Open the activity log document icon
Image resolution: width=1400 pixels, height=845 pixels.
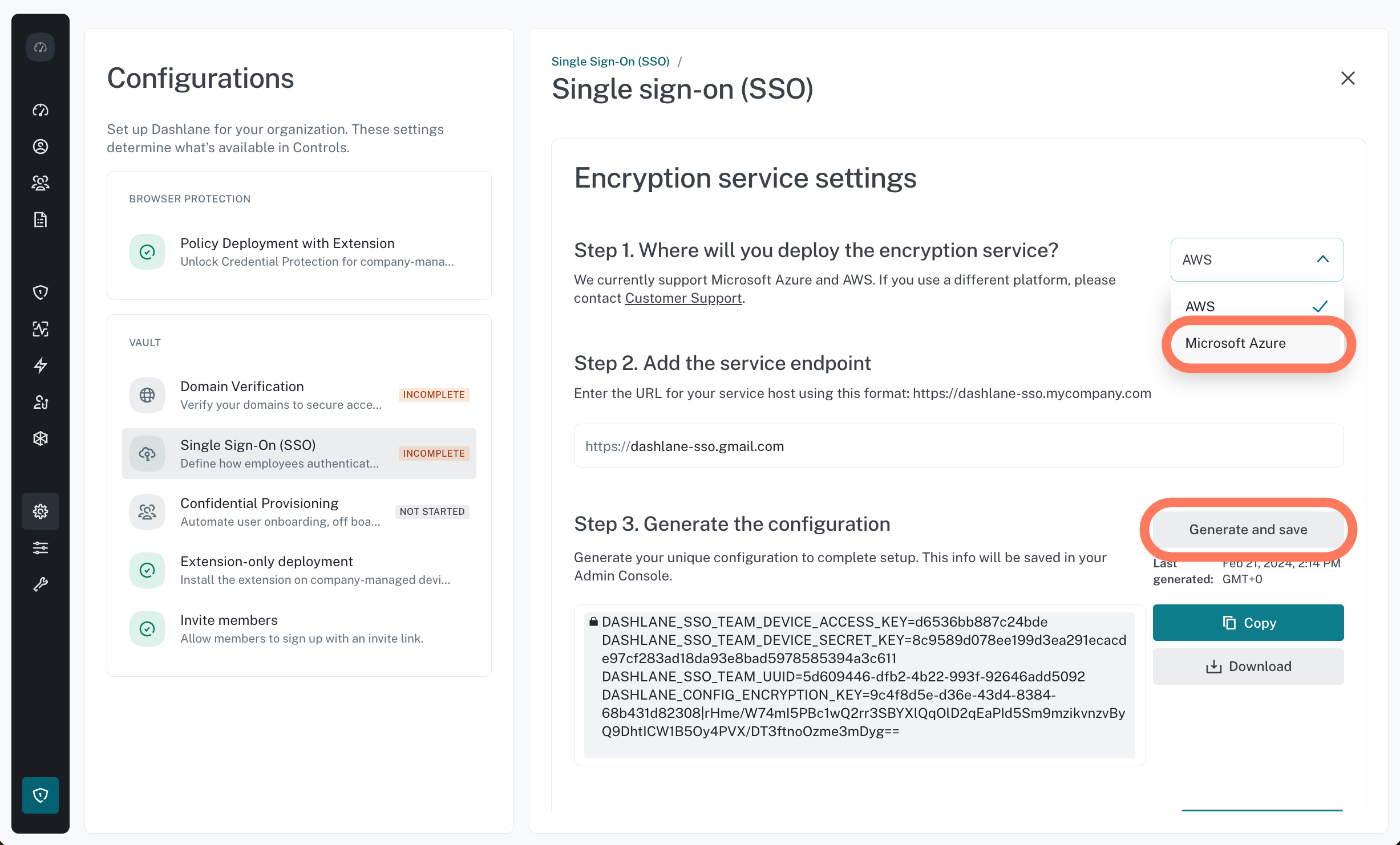41,220
